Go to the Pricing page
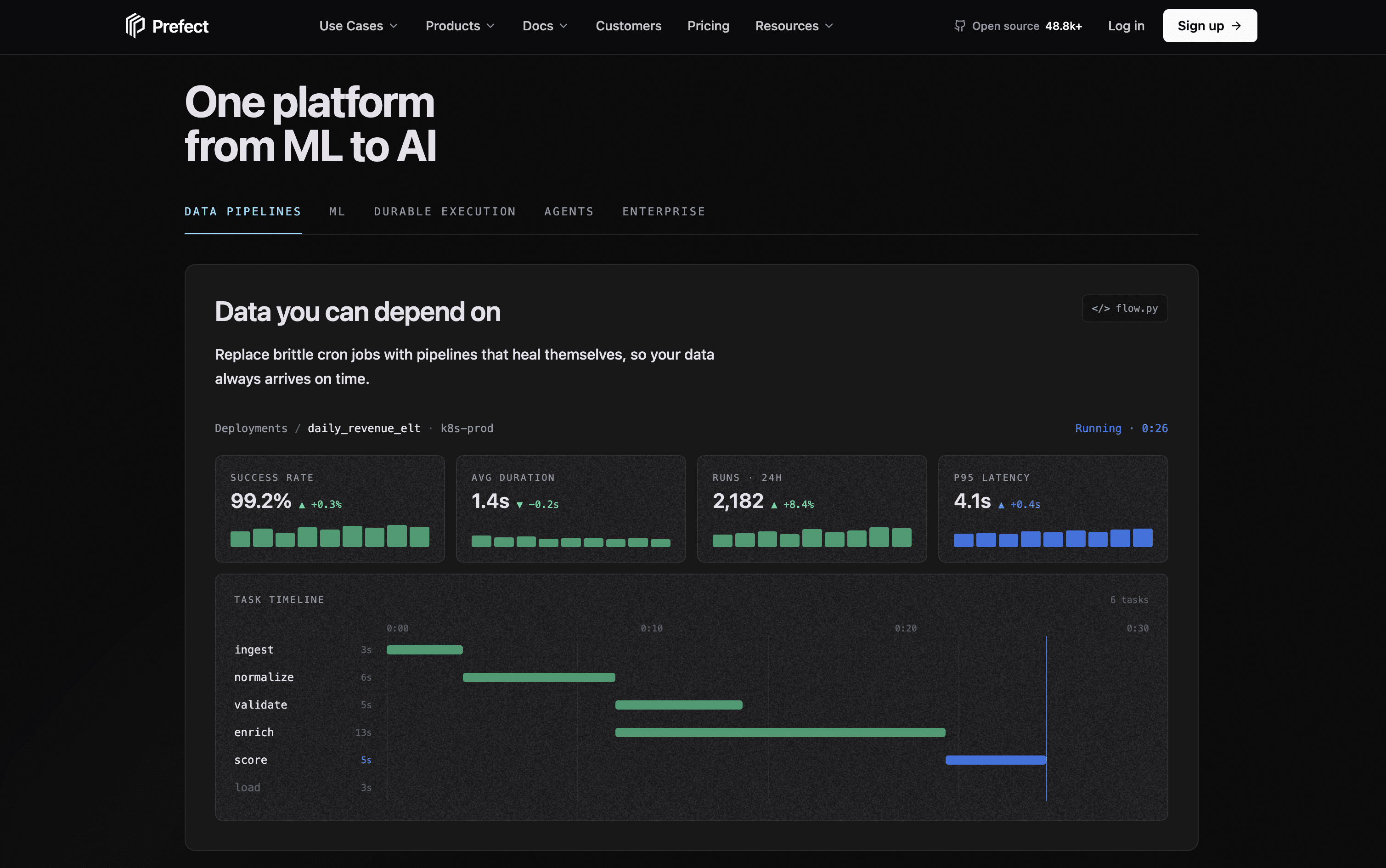 tap(708, 26)
